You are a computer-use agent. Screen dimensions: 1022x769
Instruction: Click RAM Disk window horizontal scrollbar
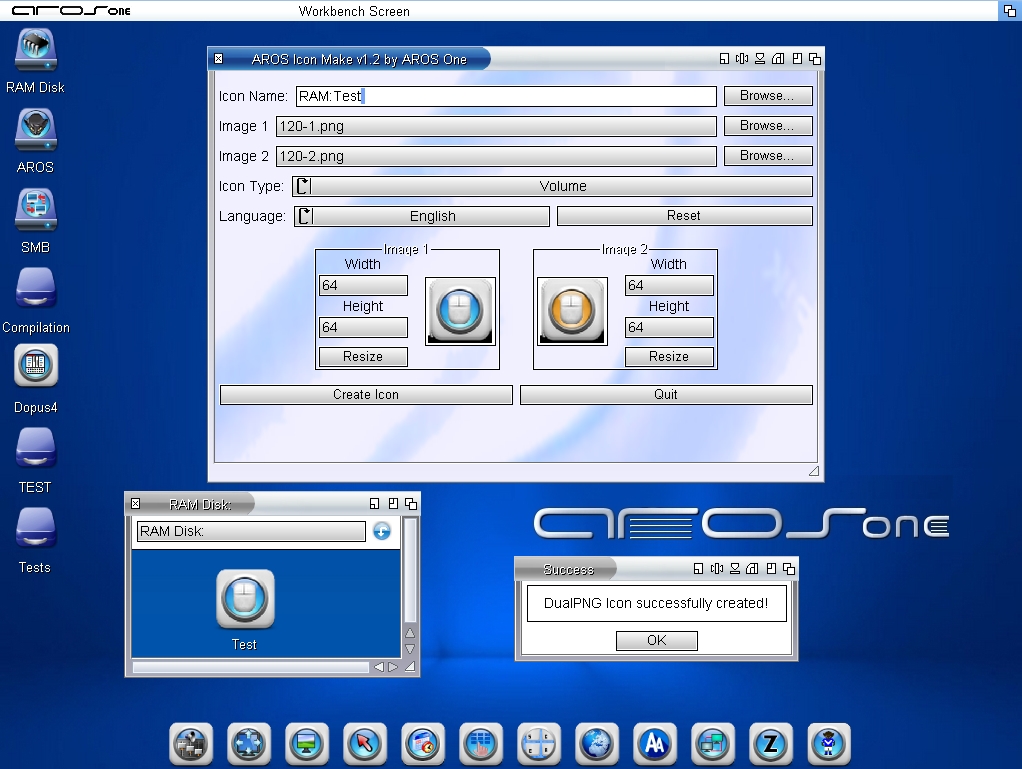click(251, 667)
